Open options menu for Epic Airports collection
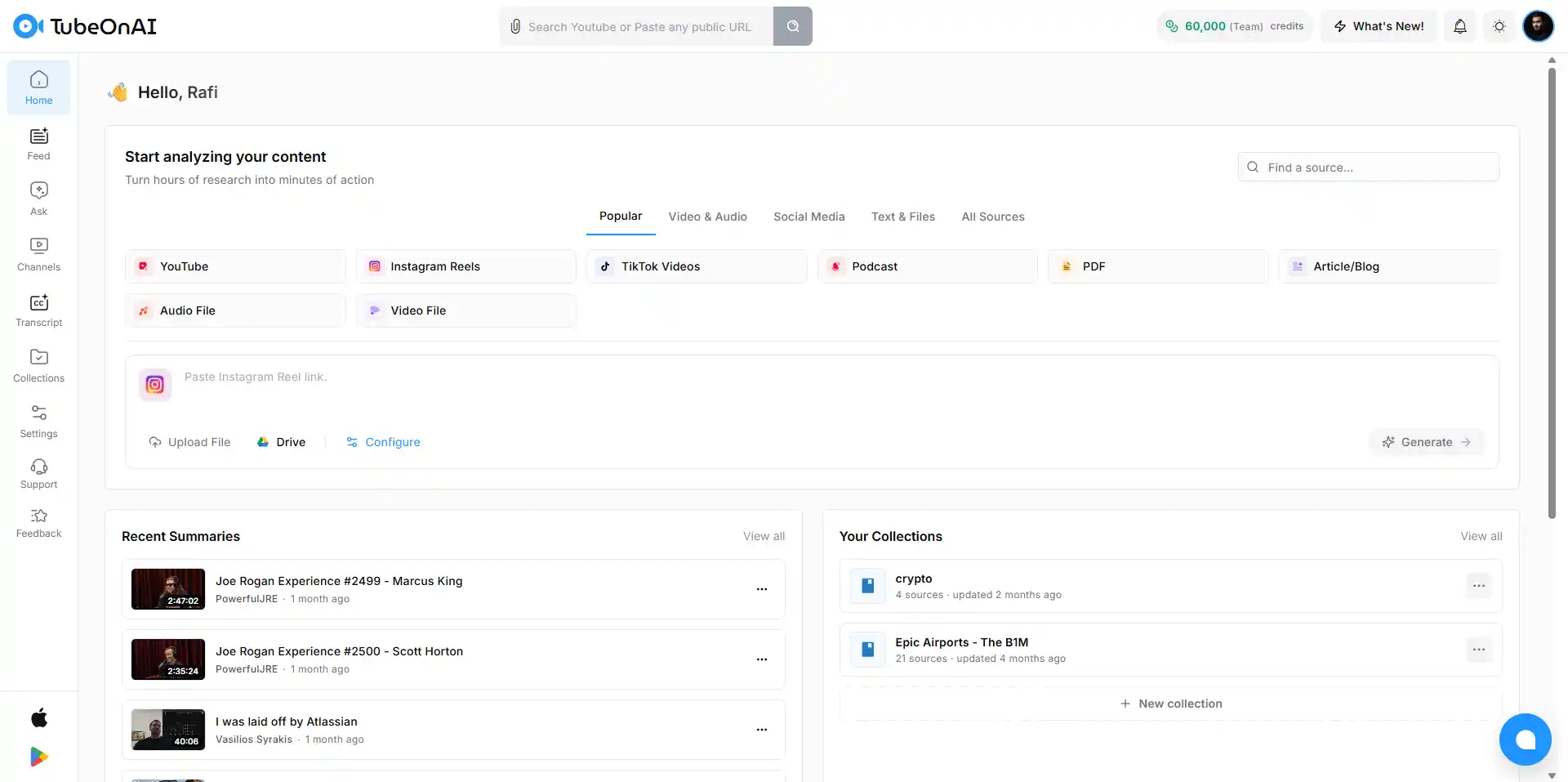This screenshot has width=1568, height=782. coord(1478,650)
